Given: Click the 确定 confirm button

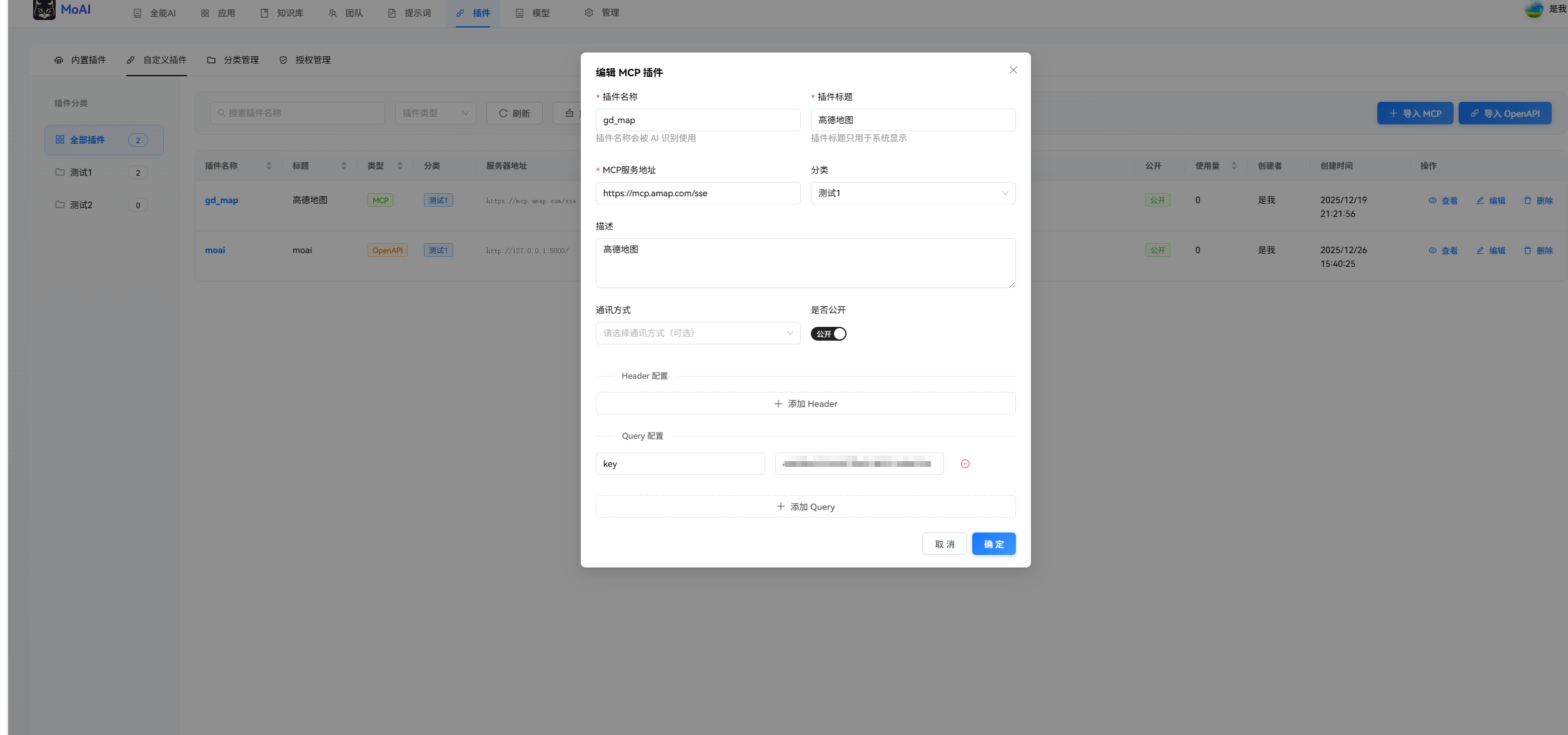Looking at the screenshot, I should pyautogui.click(x=993, y=544).
